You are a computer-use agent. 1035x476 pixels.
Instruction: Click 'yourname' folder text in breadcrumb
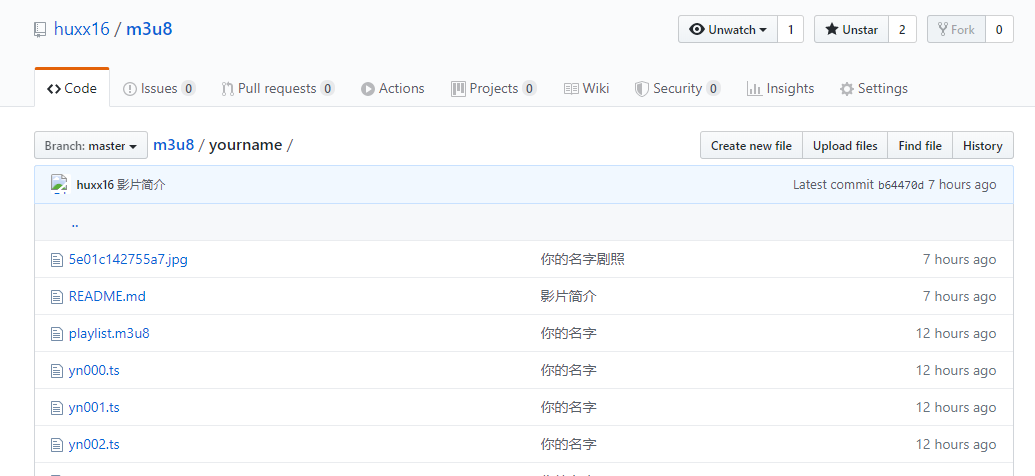click(x=246, y=145)
